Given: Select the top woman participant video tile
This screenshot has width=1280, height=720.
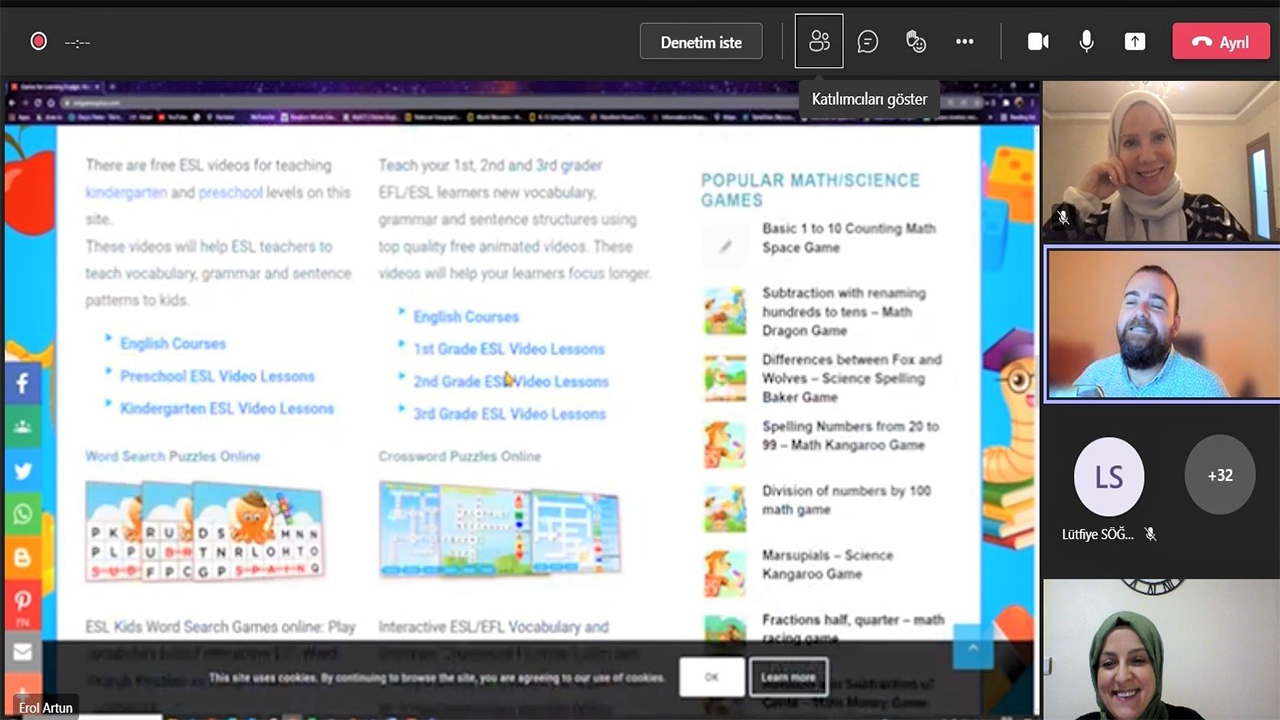Looking at the screenshot, I should (1161, 162).
